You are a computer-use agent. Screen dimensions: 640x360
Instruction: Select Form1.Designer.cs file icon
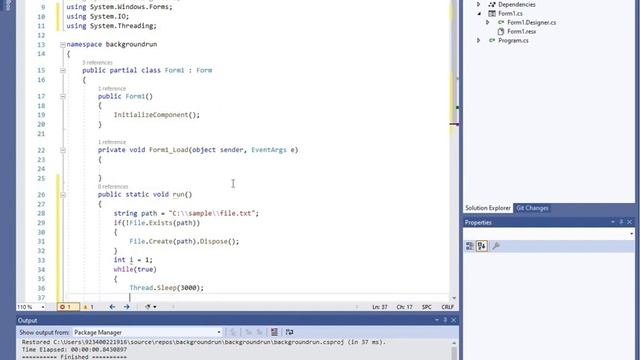tap(501, 22)
